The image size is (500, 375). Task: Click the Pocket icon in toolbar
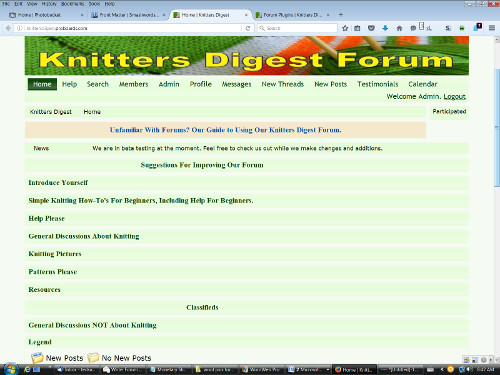pyautogui.click(x=371, y=28)
